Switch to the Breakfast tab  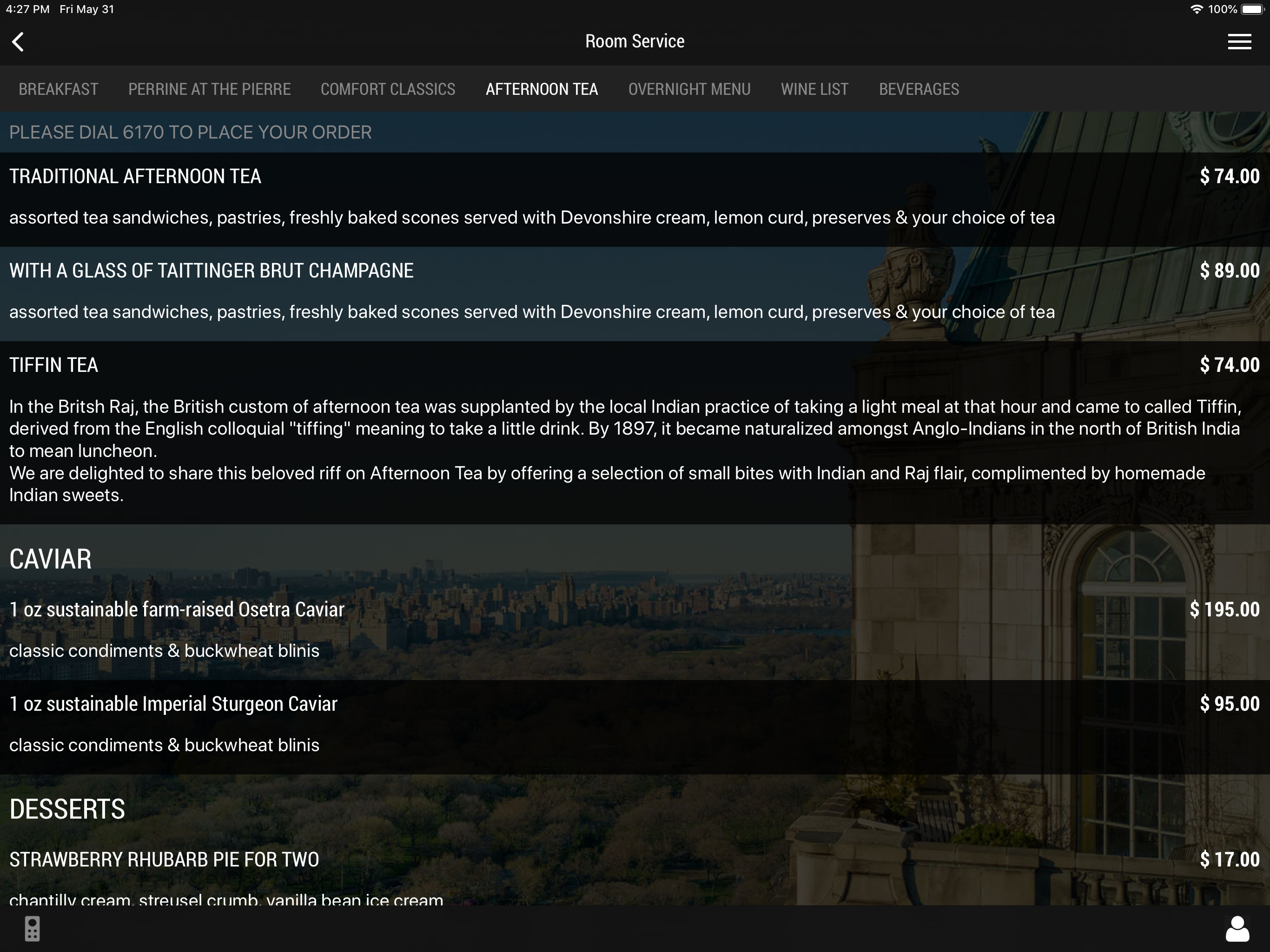[59, 89]
